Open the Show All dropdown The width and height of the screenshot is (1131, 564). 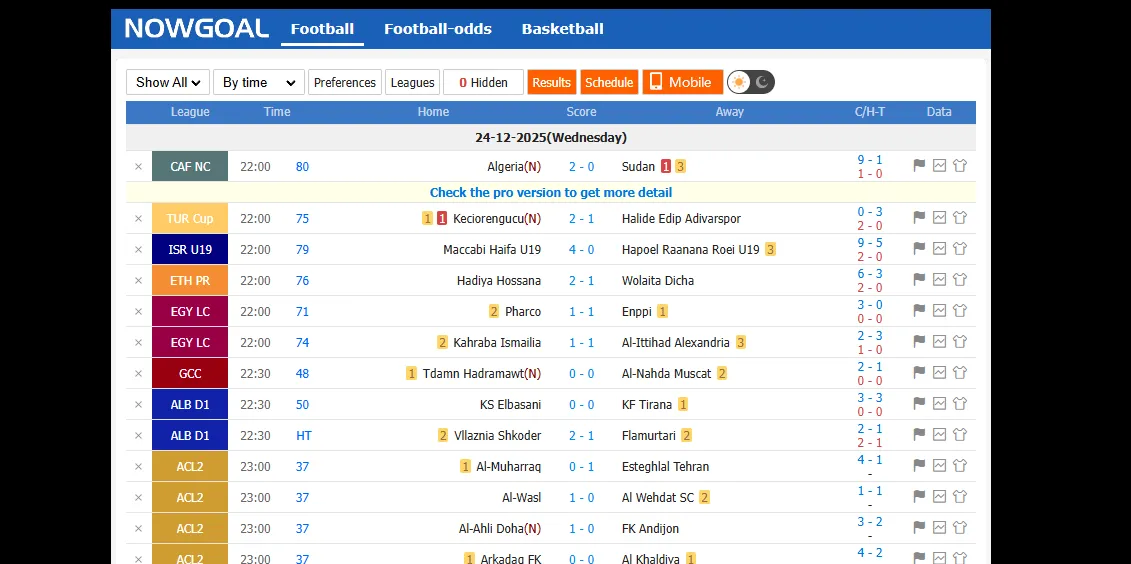click(168, 82)
